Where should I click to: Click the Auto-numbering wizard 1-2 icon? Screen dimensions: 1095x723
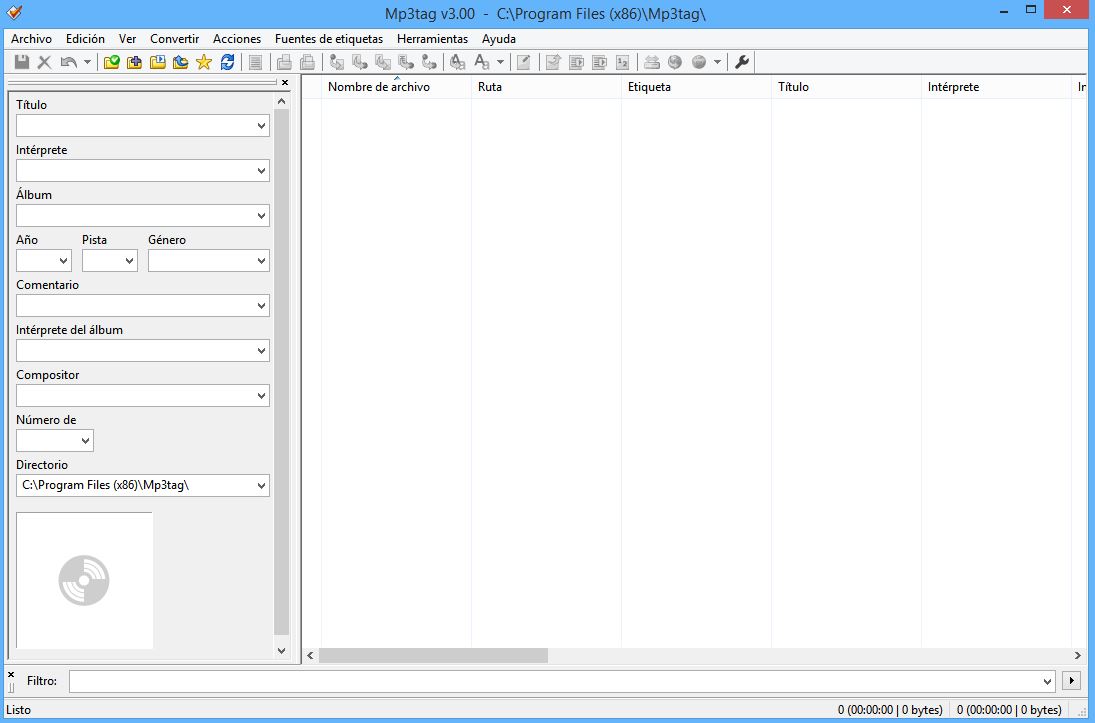pos(622,62)
